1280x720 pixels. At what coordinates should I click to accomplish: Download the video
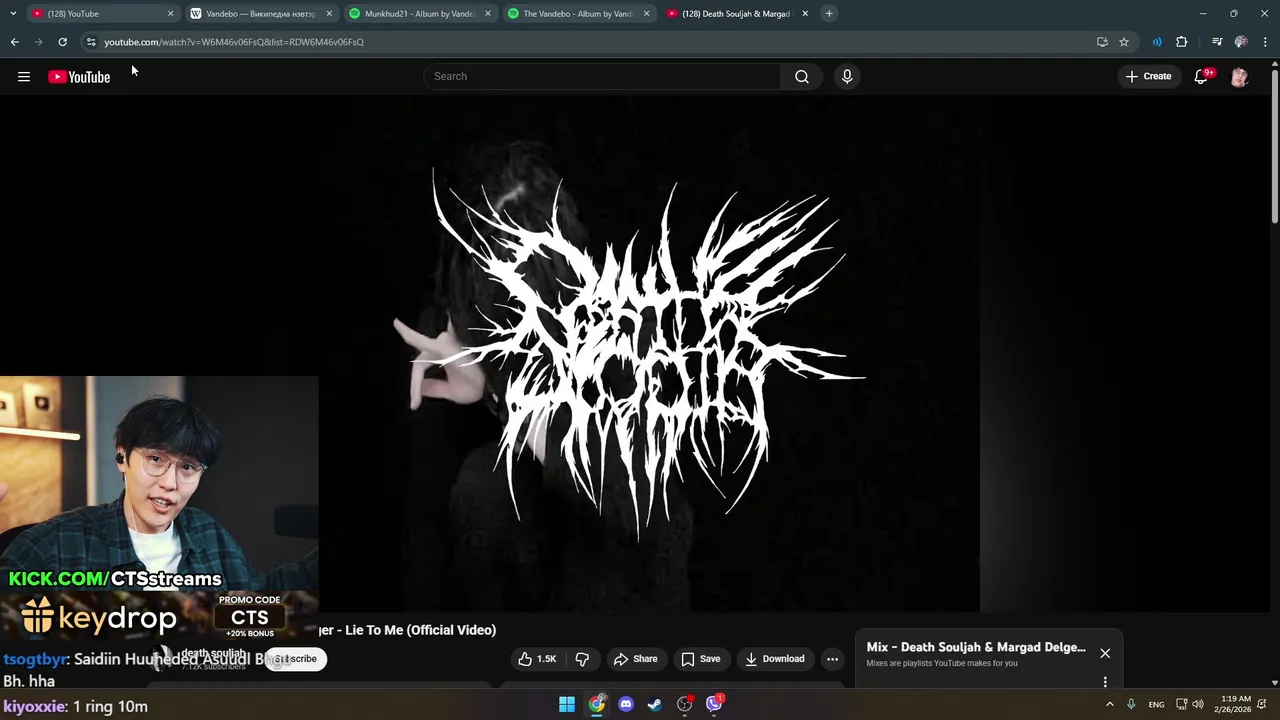[x=775, y=659]
